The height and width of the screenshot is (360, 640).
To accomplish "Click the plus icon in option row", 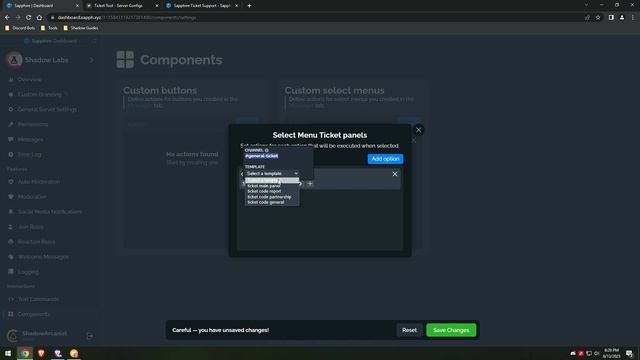I will [310, 184].
